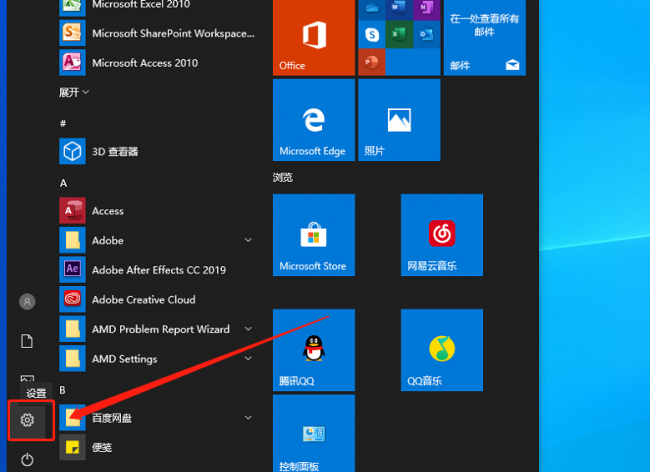
Task: Open the Microsoft Store tile
Action: [314, 235]
